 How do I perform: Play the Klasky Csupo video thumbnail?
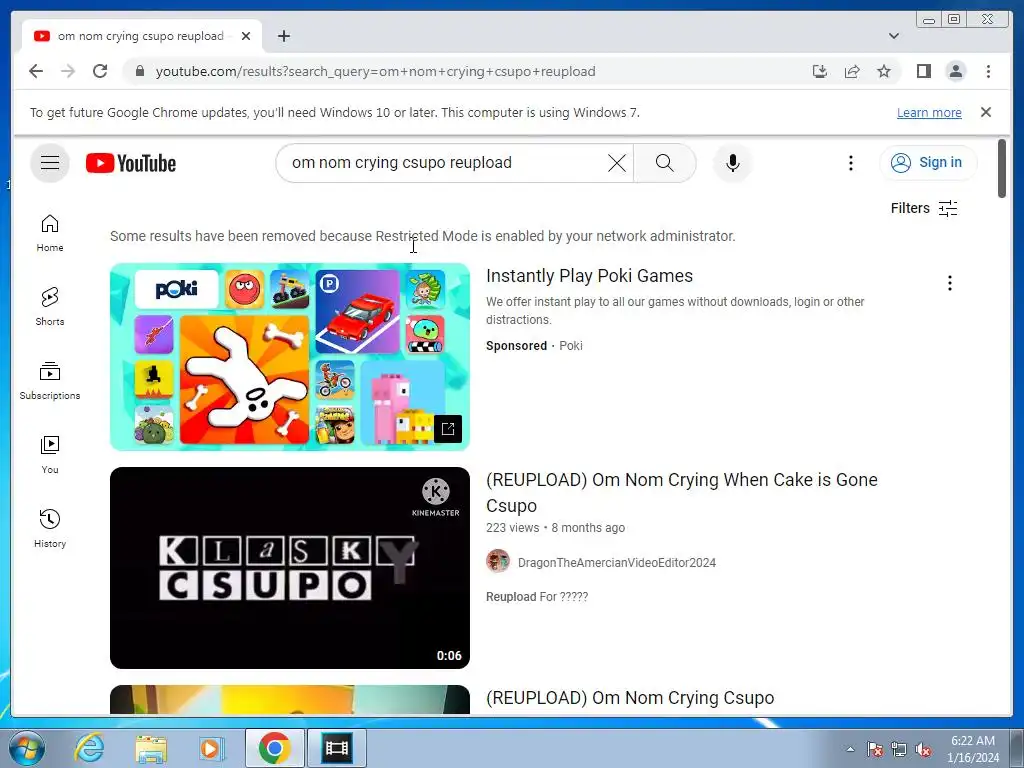tap(290, 568)
